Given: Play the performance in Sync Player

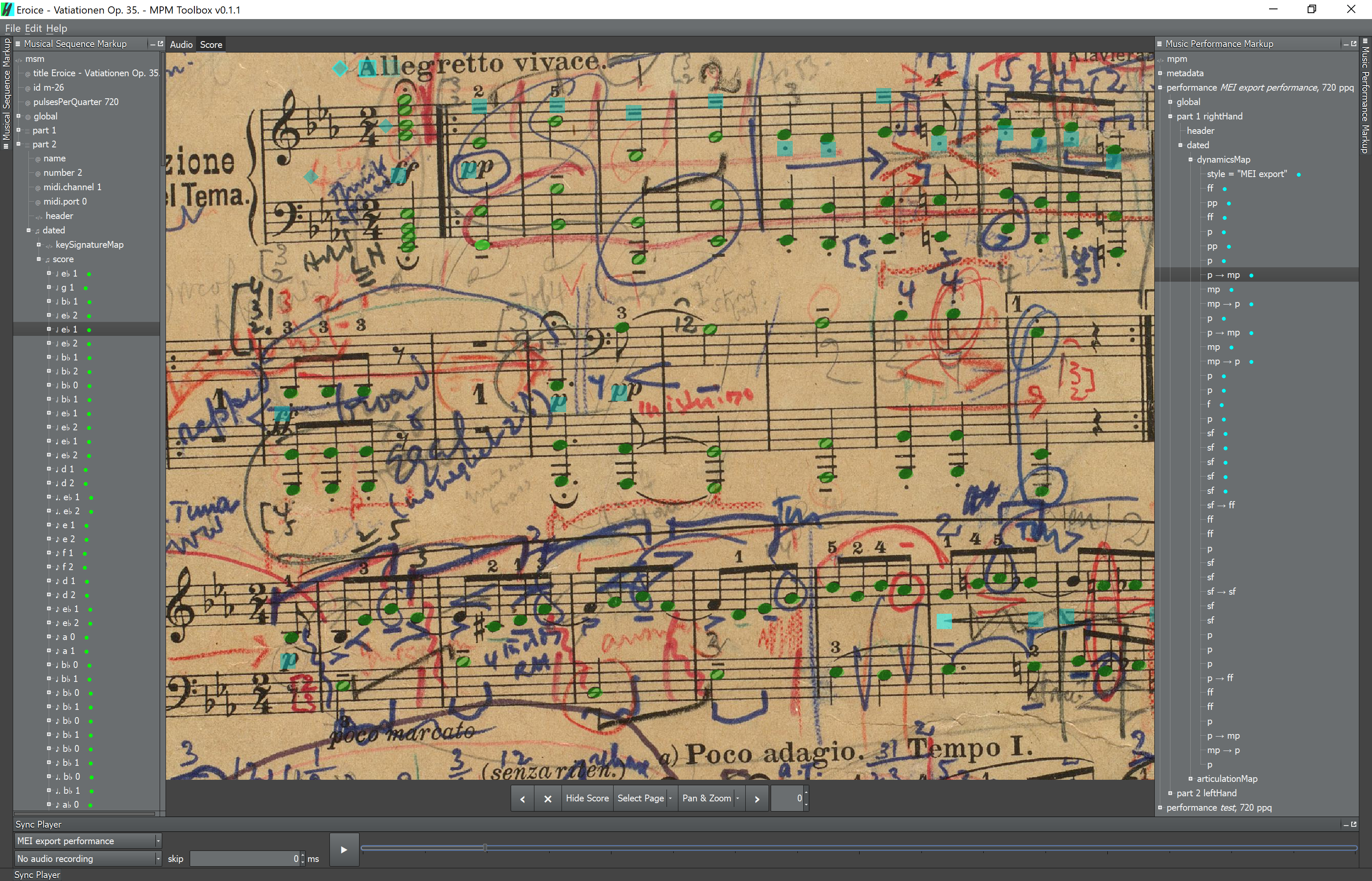Looking at the screenshot, I should 344,850.
